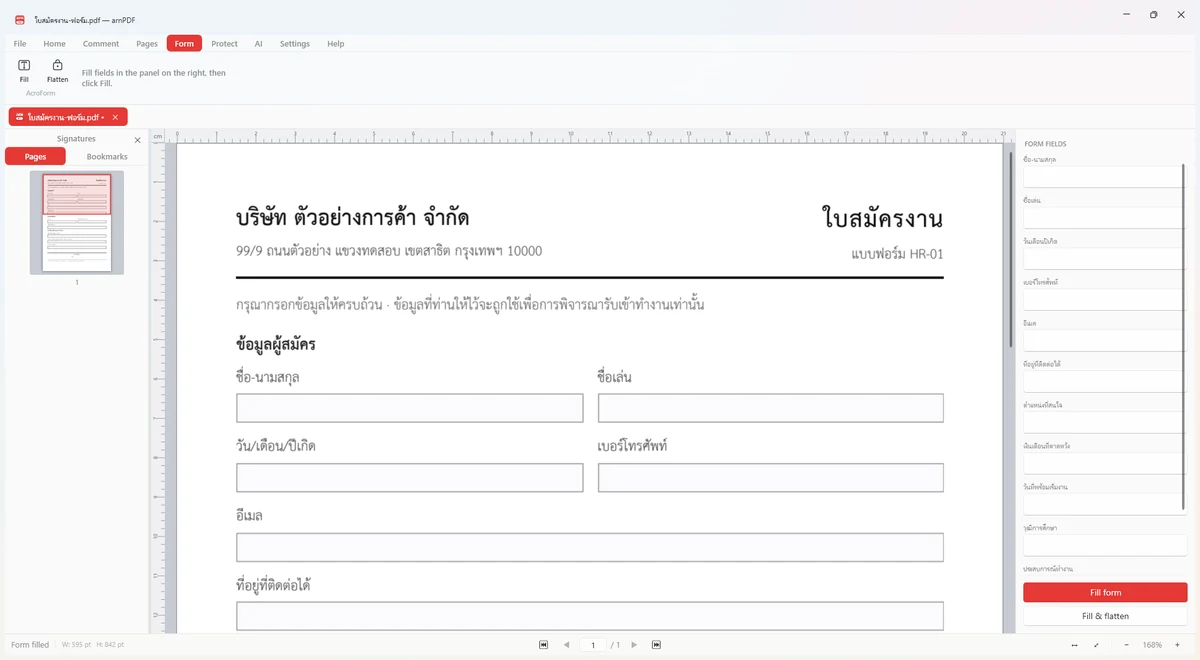Click the ที่อยู่ที่ติดต่อได้ box in Form Fields panel

tap(1104, 382)
